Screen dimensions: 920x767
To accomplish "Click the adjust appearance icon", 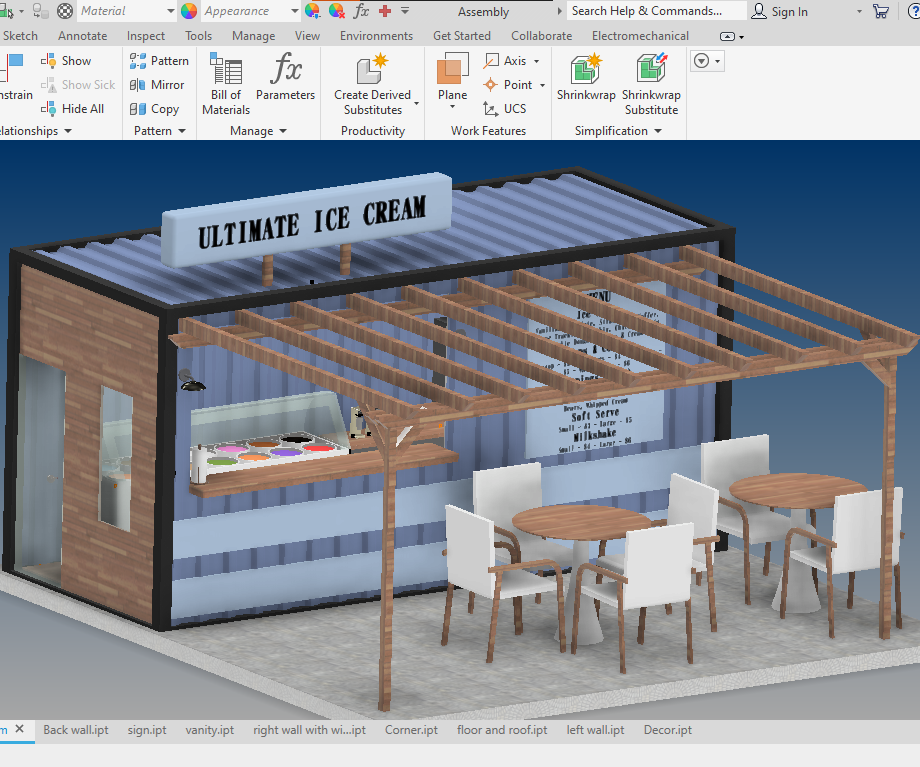I will coord(312,11).
